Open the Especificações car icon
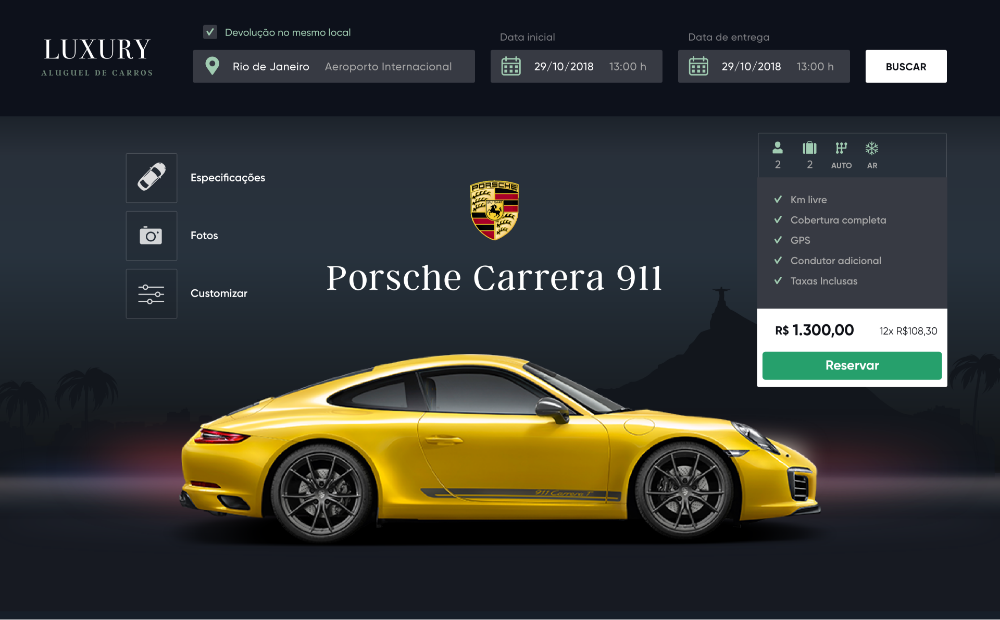Screen dimensions: 1000x620 151,177
